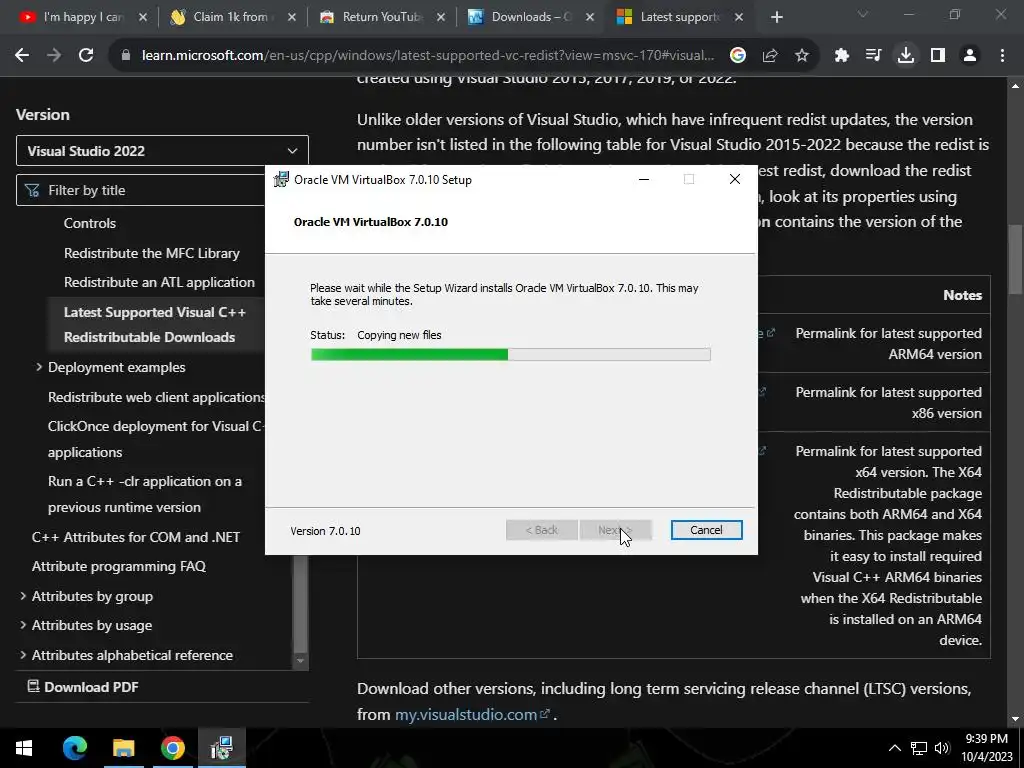This screenshot has width=1024, height=768.
Task: Click the Notes column header
Action: click(962, 295)
